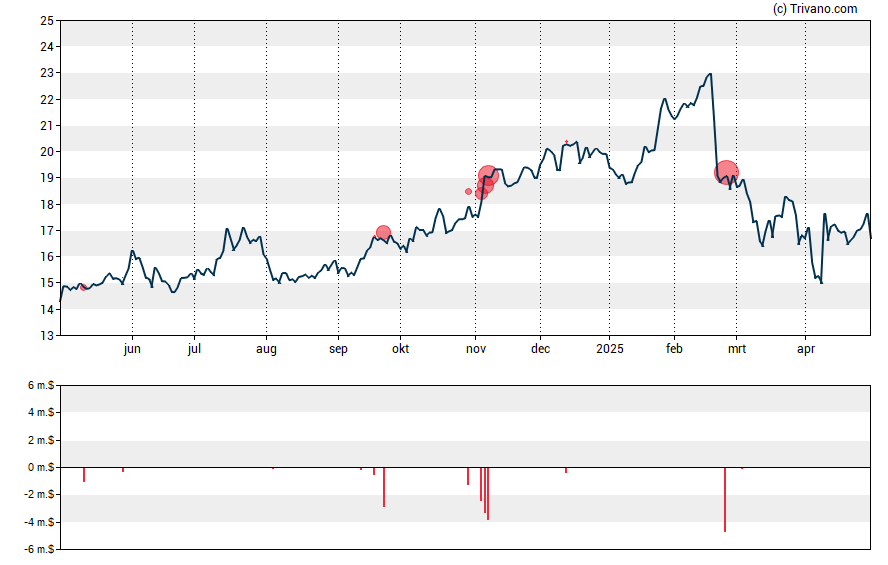Screen dimensions: 888x565
Task: Click the '-4 m.$' volume axis label
Action: [39, 522]
